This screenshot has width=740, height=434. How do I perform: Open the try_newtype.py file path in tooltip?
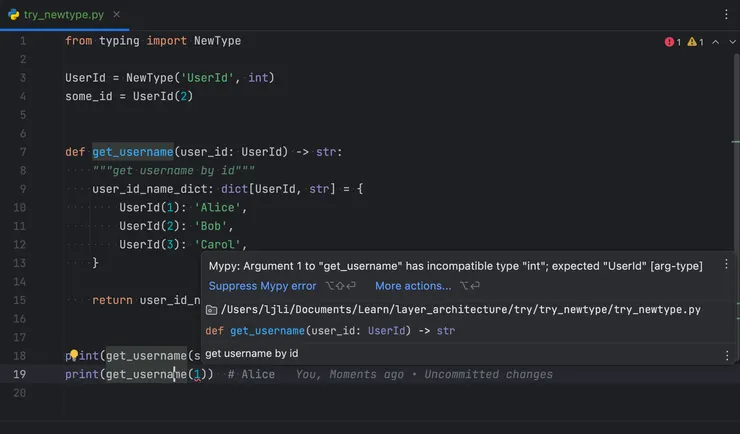[x=460, y=310]
